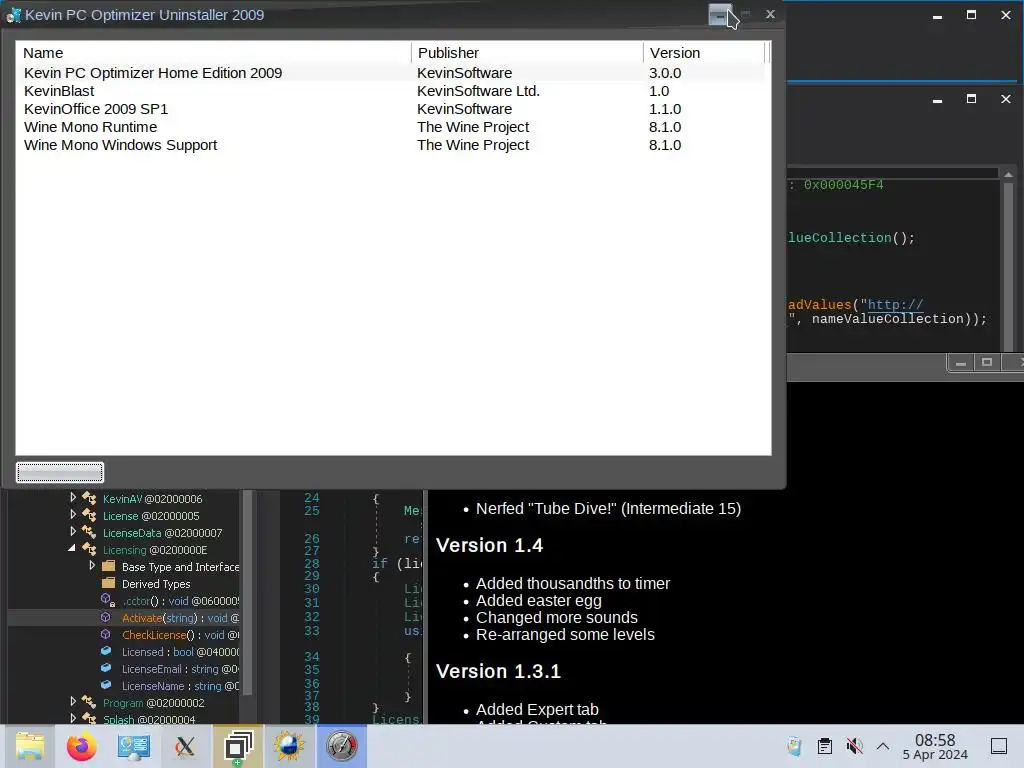Expand the License @02000005 node

73,515
